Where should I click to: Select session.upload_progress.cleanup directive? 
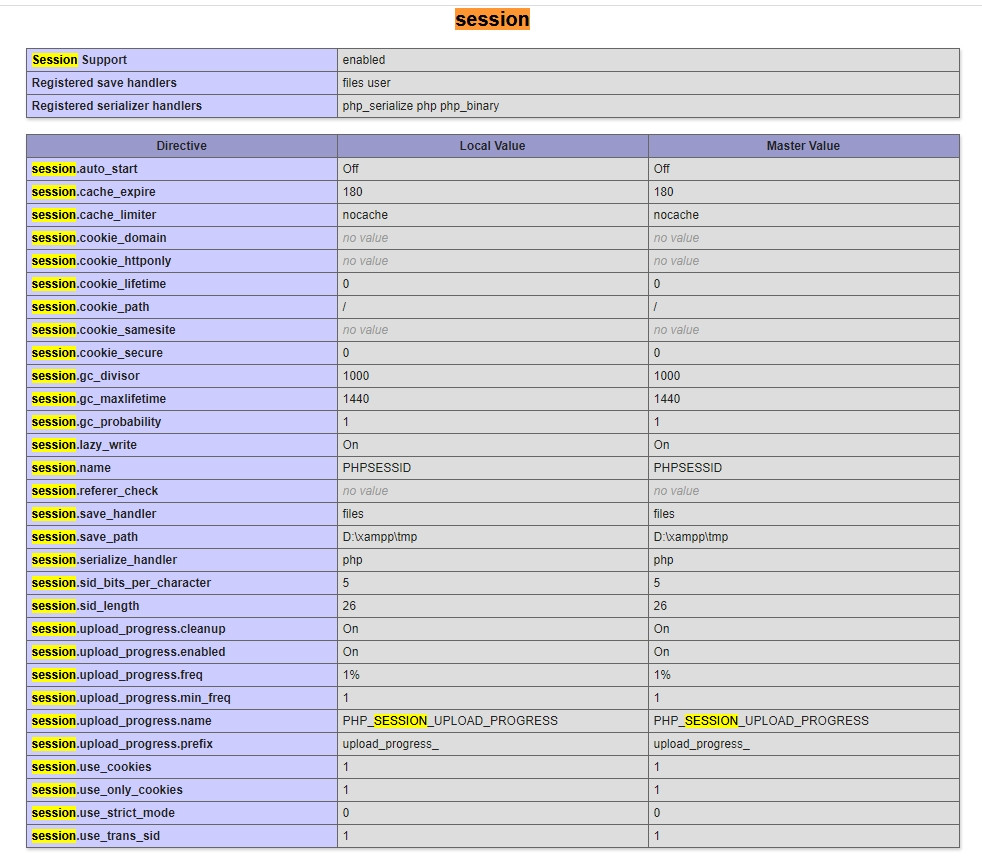pyautogui.click(x=128, y=629)
